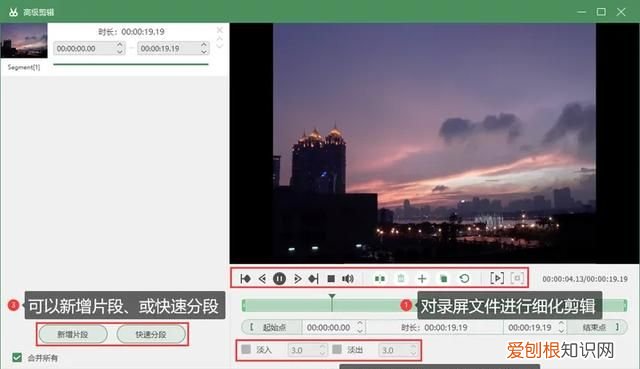The width and height of the screenshot is (640, 369).
Task: Click the trash delete segment icon
Action: (x=401, y=279)
